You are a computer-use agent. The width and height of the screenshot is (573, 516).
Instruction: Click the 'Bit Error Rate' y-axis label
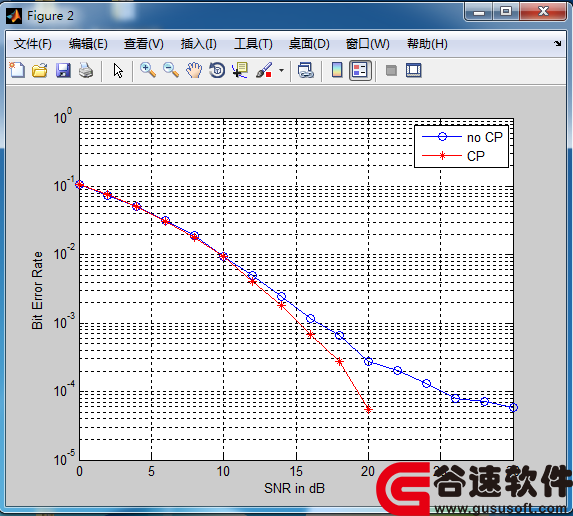[37, 291]
